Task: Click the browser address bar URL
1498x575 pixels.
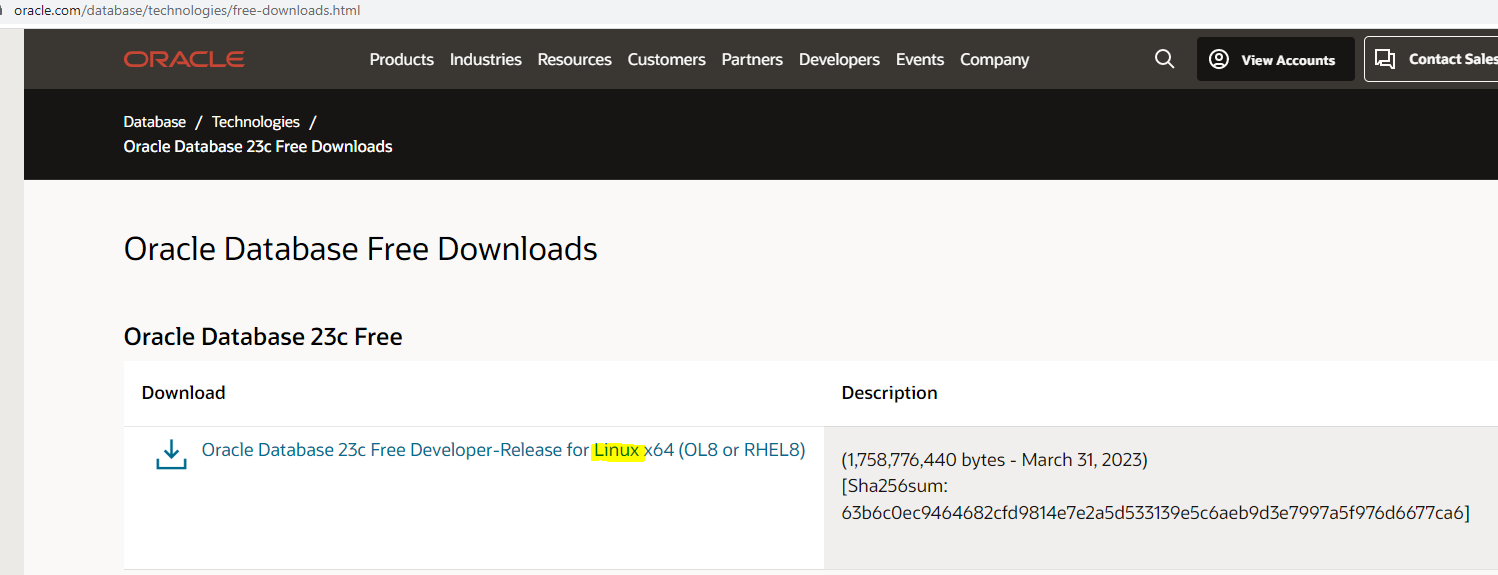Action: tap(187, 10)
